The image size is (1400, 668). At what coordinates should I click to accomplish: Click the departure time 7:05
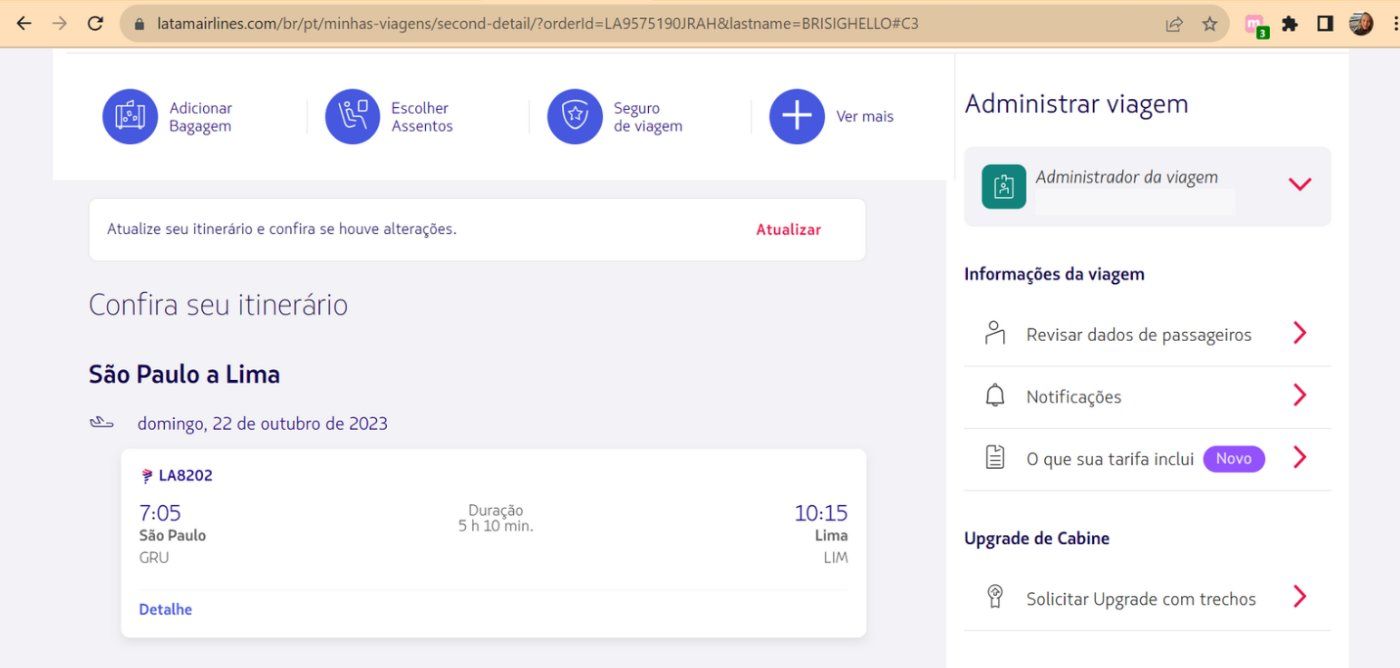tap(160, 514)
